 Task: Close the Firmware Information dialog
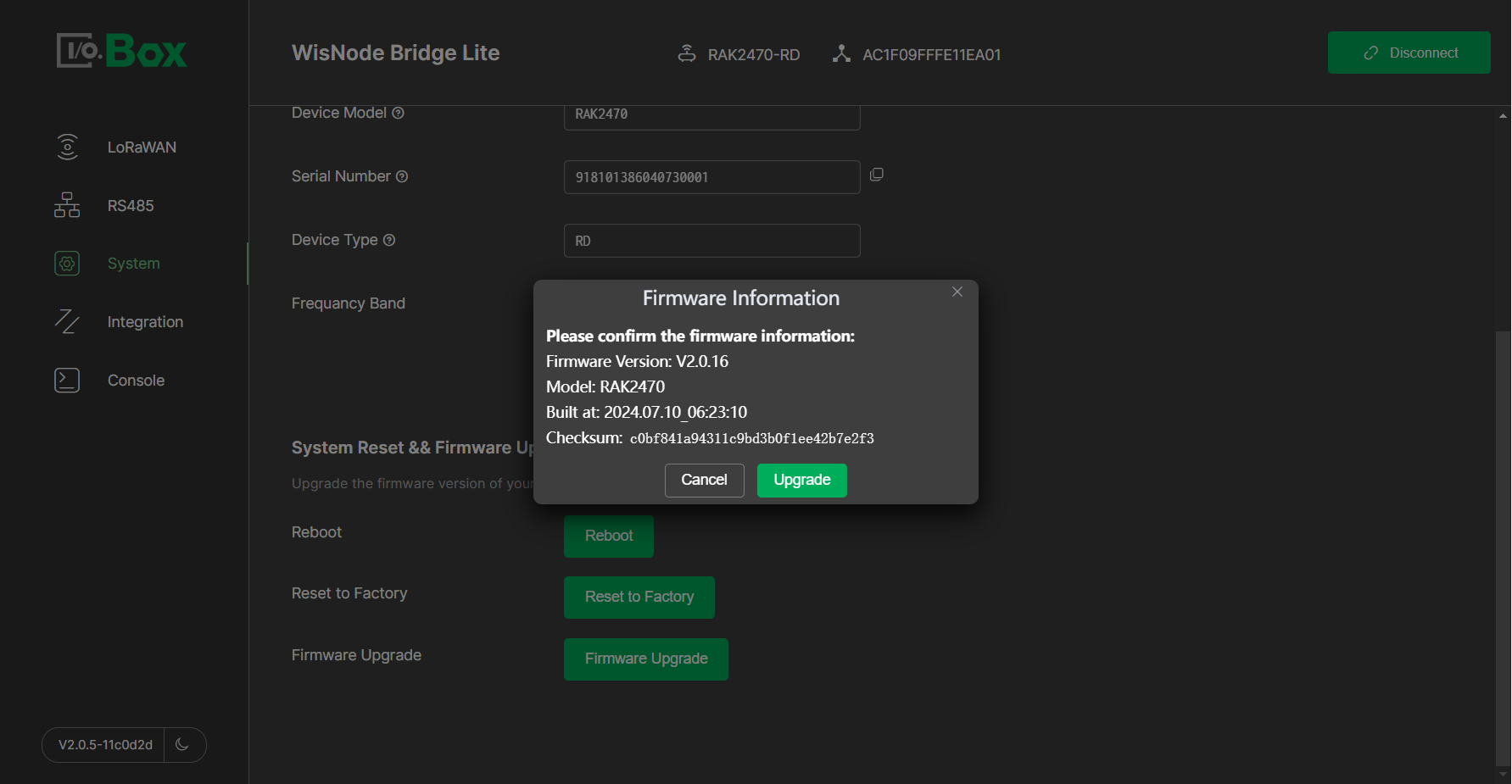957,292
